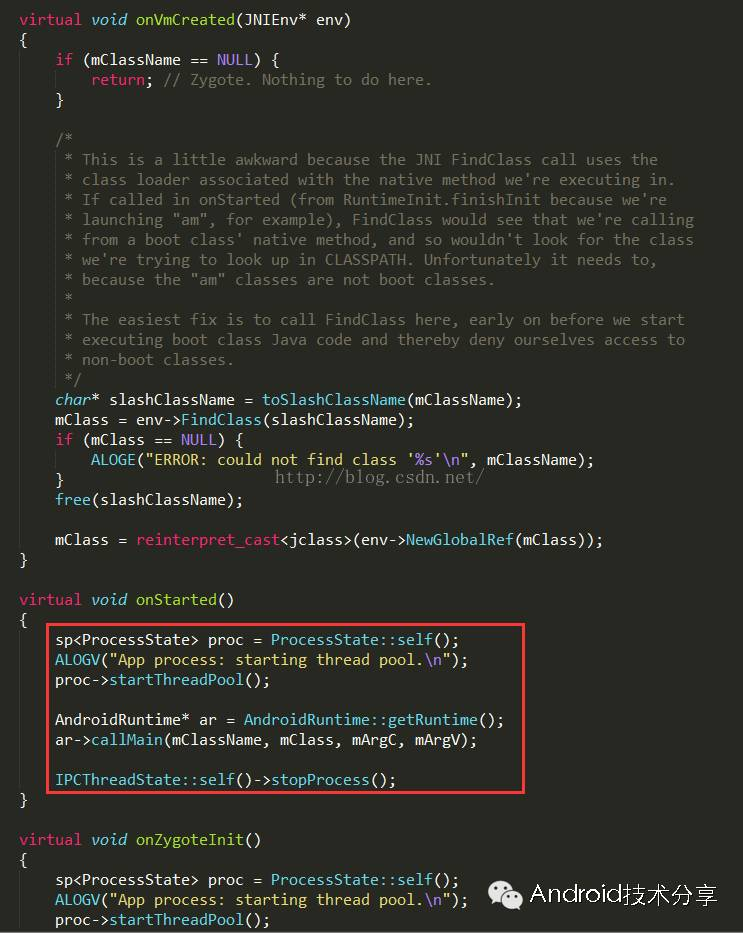Click the Android技术分享 watermark text
743x933 pixels.
pos(623,895)
